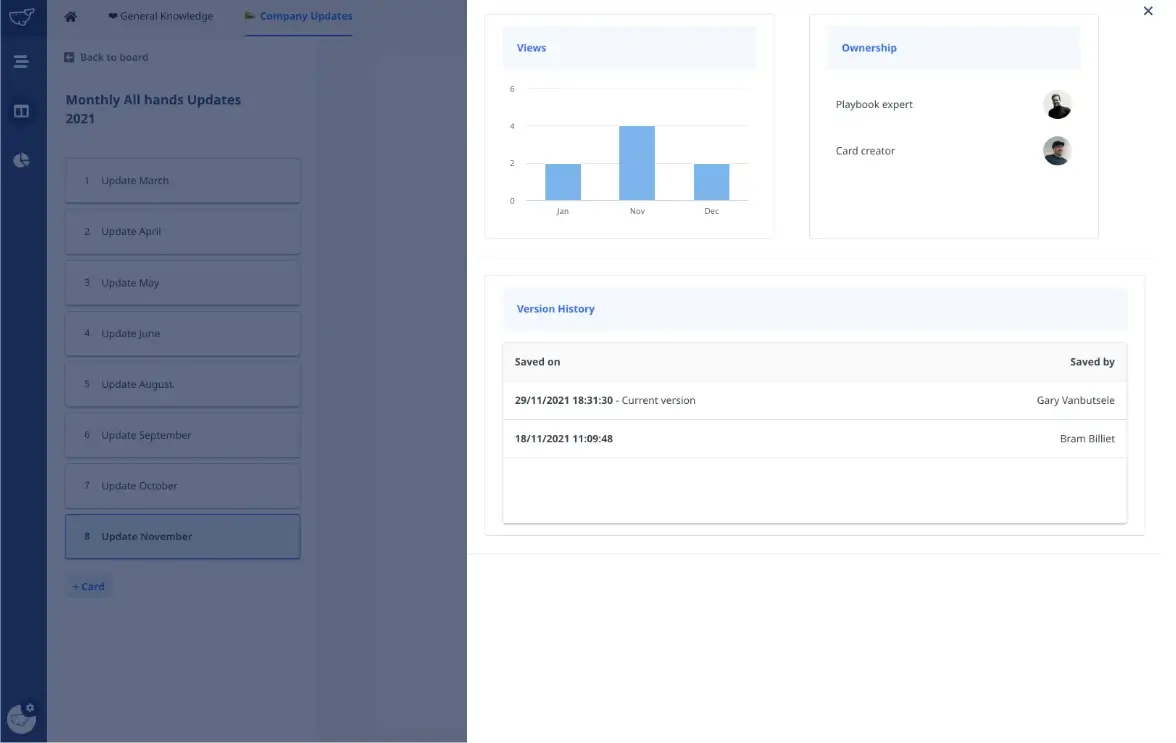This screenshot has width=1176, height=743.
Task: Switch to the General Knowledge tab
Action: 160,17
